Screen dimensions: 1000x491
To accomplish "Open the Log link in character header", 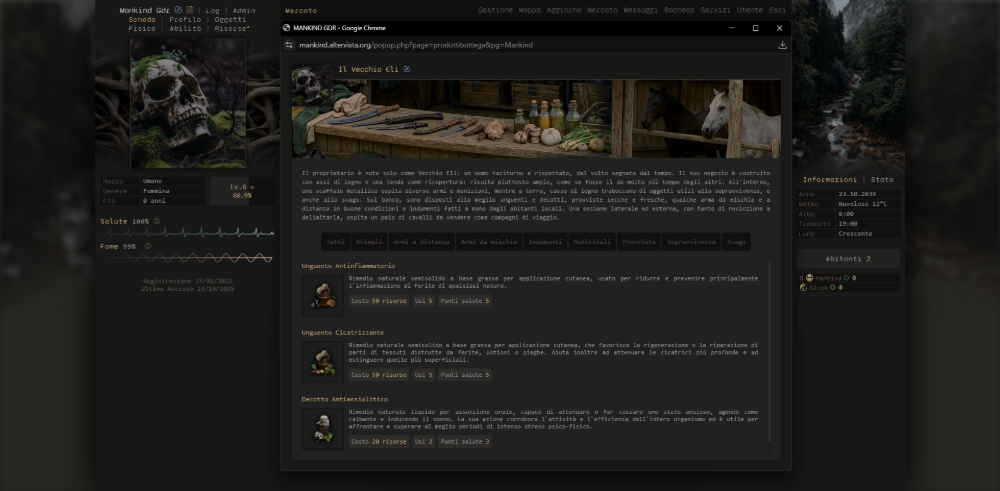I will 212,11.
